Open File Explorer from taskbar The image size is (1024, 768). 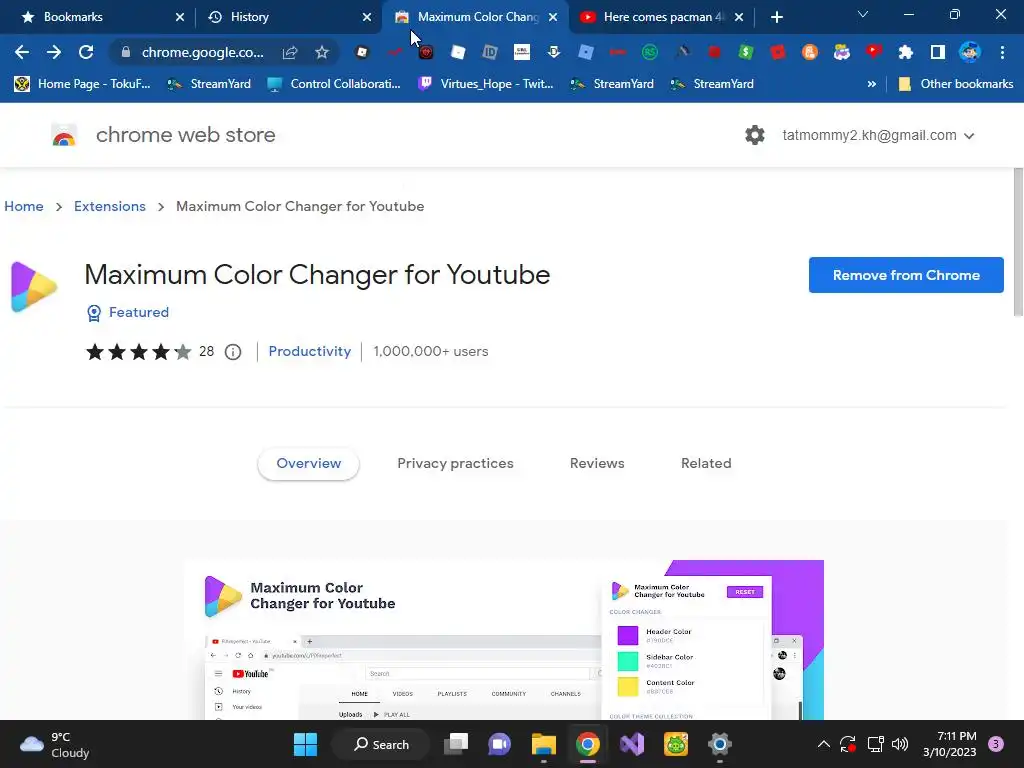pyautogui.click(x=543, y=744)
